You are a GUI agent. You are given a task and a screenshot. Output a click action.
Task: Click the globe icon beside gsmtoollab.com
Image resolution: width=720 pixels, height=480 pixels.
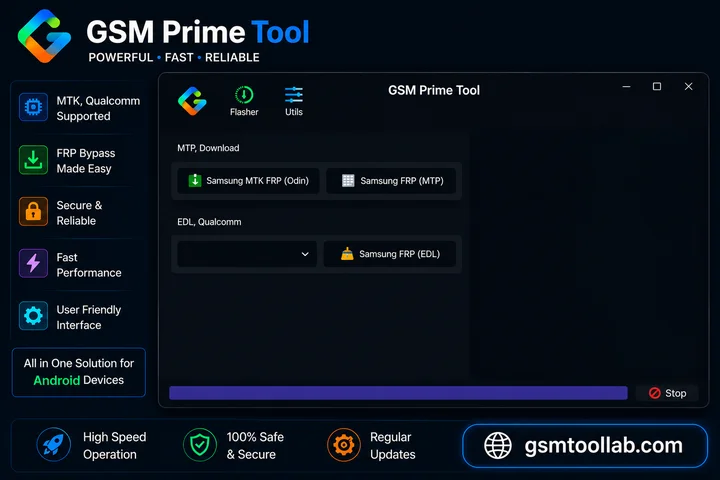[498, 445]
